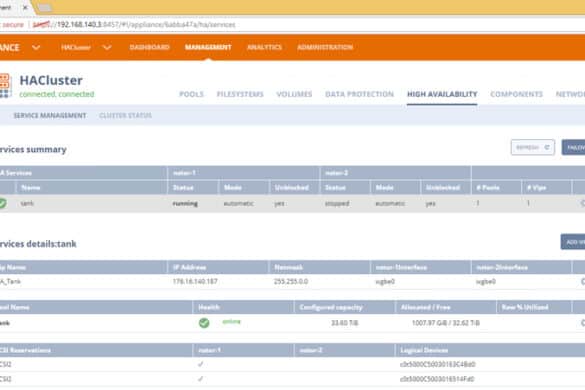The height and width of the screenshot is (390, 585).
Task: Switch to the Filesystems tab
Action: tap(240, 94)
